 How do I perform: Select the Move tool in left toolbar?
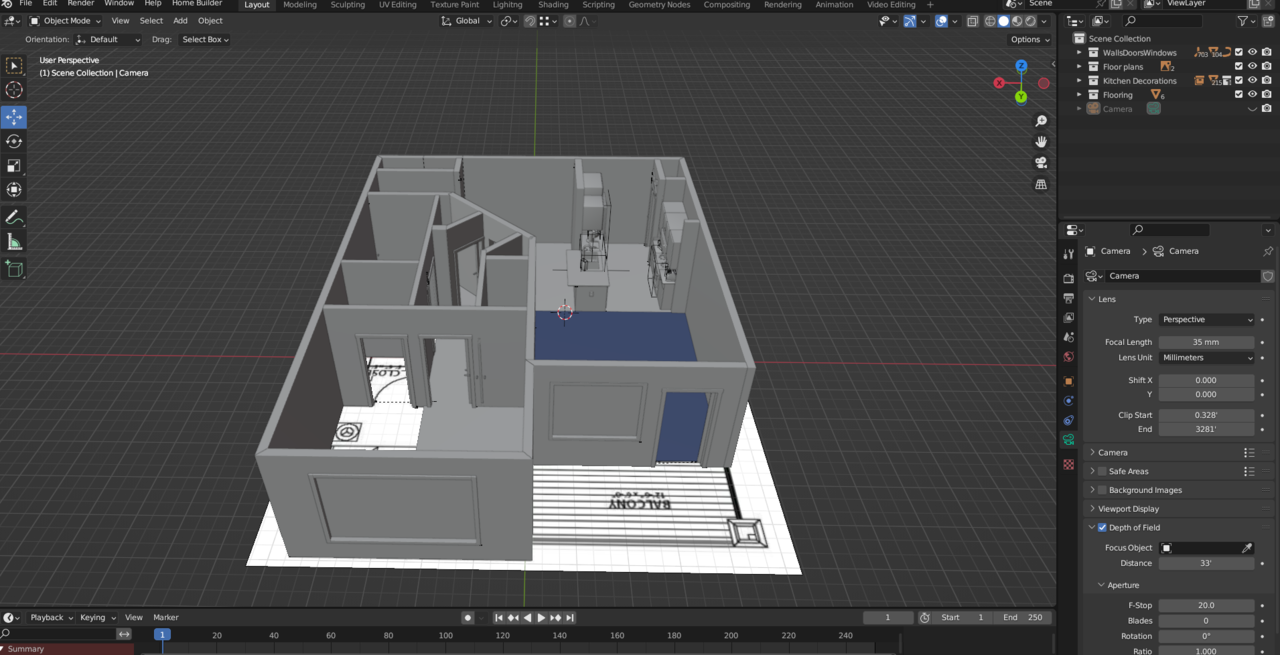point(14,117)
